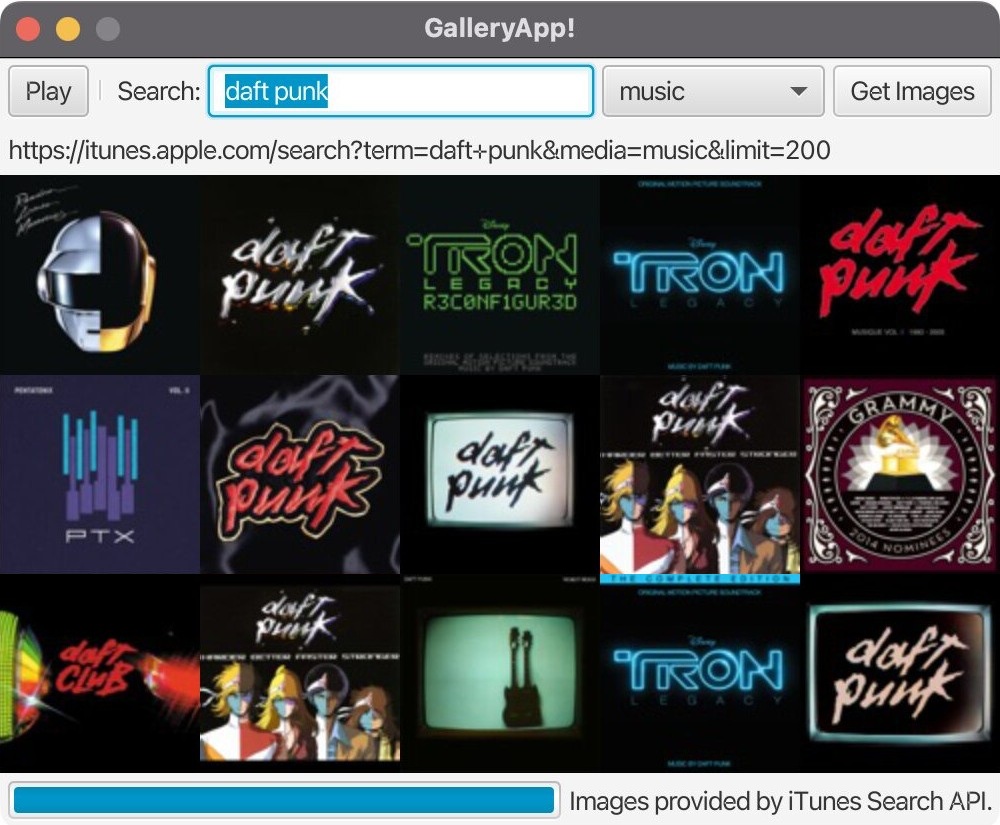Click the Play button

(x=48, y=91)
